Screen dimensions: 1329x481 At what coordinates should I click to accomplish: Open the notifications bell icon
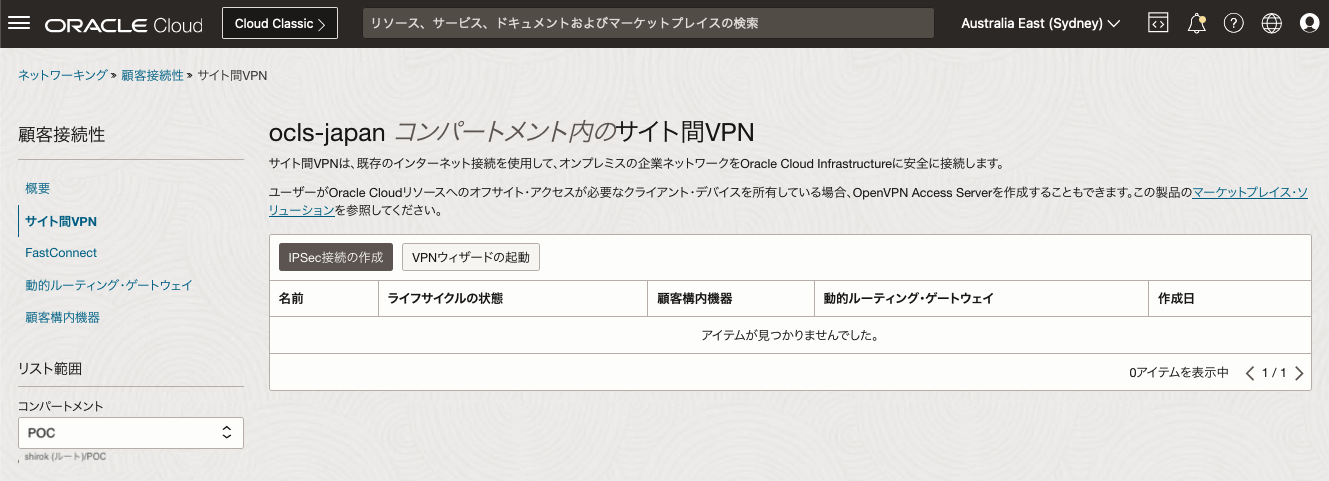click(1196, 23)
